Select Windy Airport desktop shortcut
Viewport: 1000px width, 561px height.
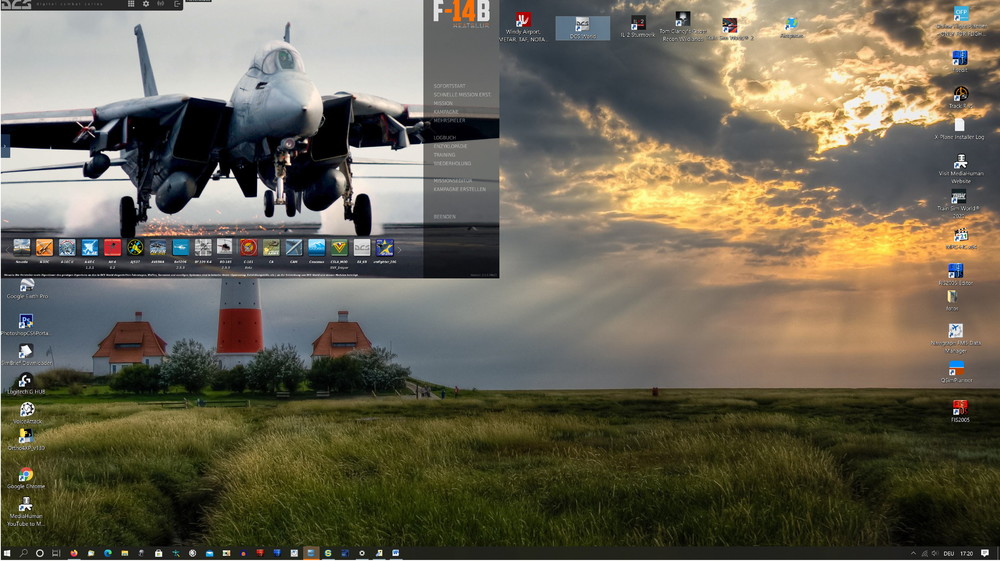522,27
